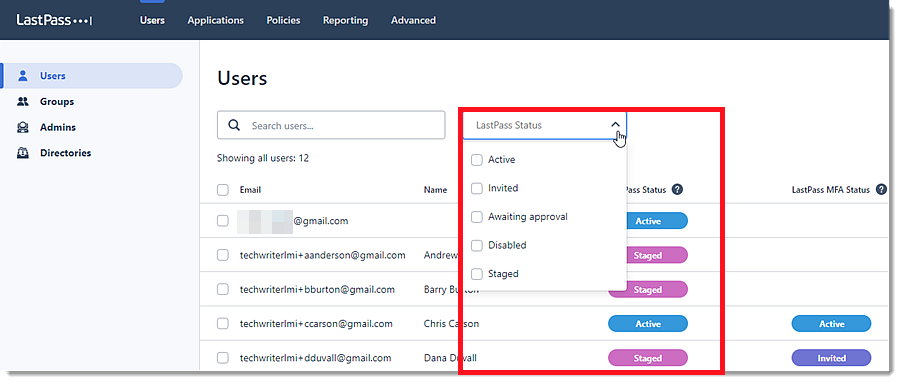Click Dana Duvall's Invited MFA status badge
The image size is (900, 382).
(831, 358)
